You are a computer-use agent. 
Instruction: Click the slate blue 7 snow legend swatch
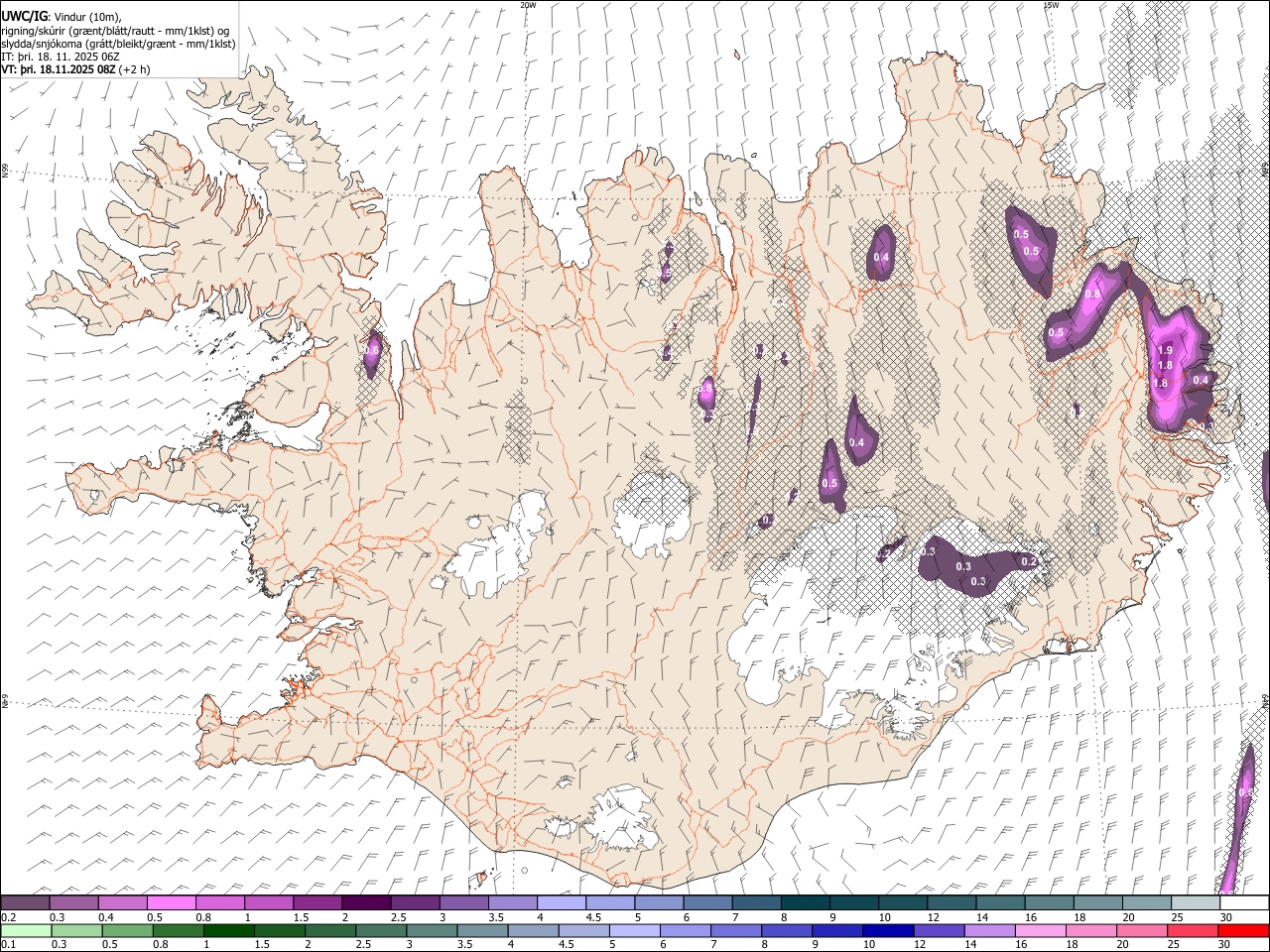click(756, 902)
